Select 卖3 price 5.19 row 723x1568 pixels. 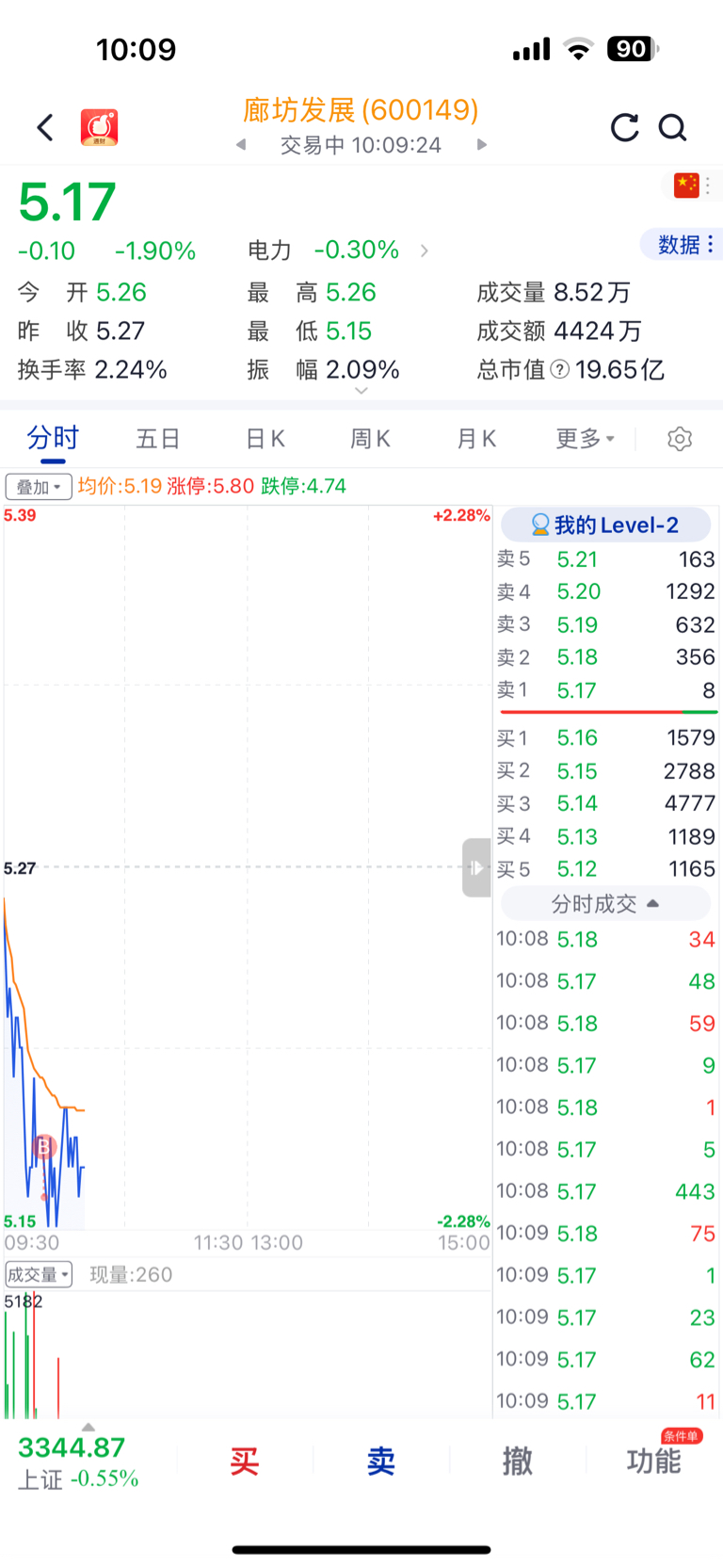[606, 624]
